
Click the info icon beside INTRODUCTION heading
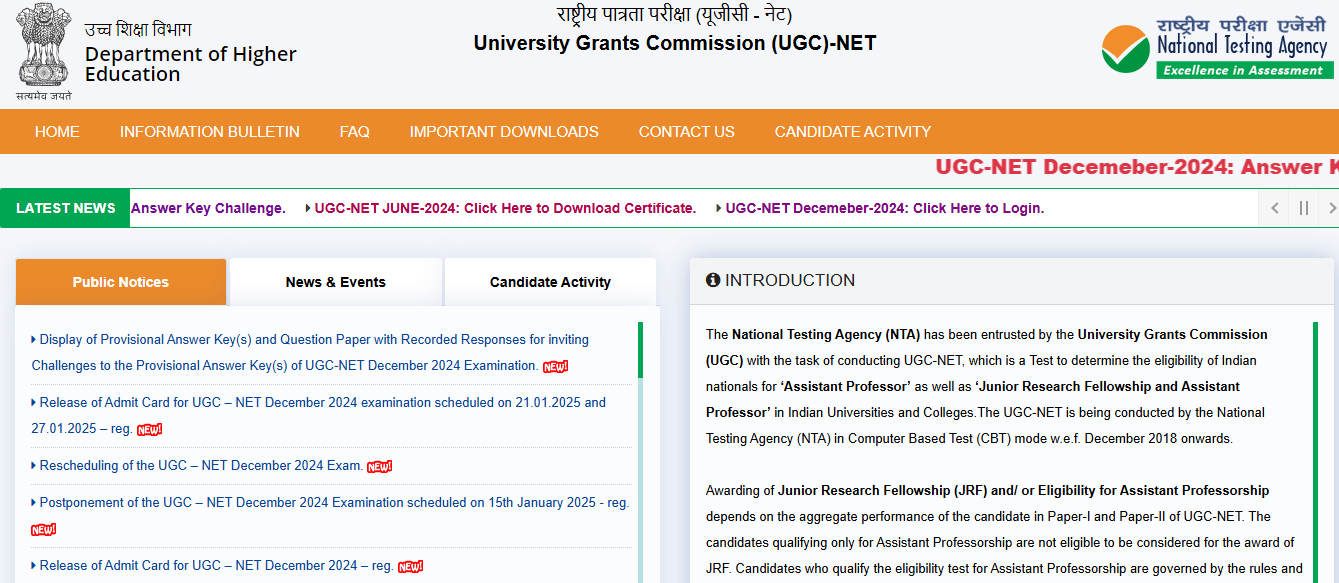(713, 280)
